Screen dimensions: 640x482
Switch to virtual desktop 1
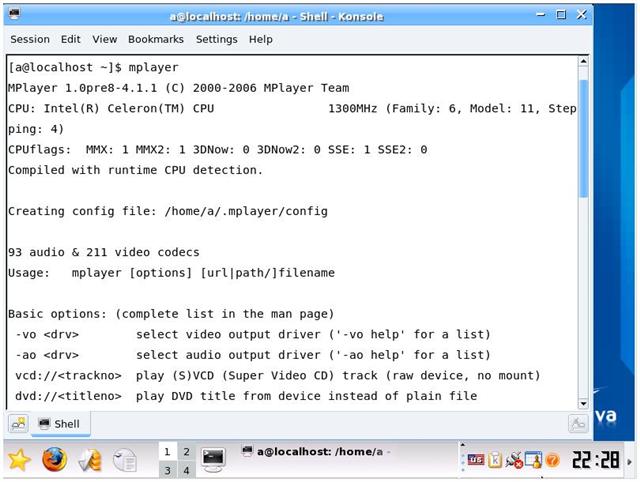[x=167, y=451]
